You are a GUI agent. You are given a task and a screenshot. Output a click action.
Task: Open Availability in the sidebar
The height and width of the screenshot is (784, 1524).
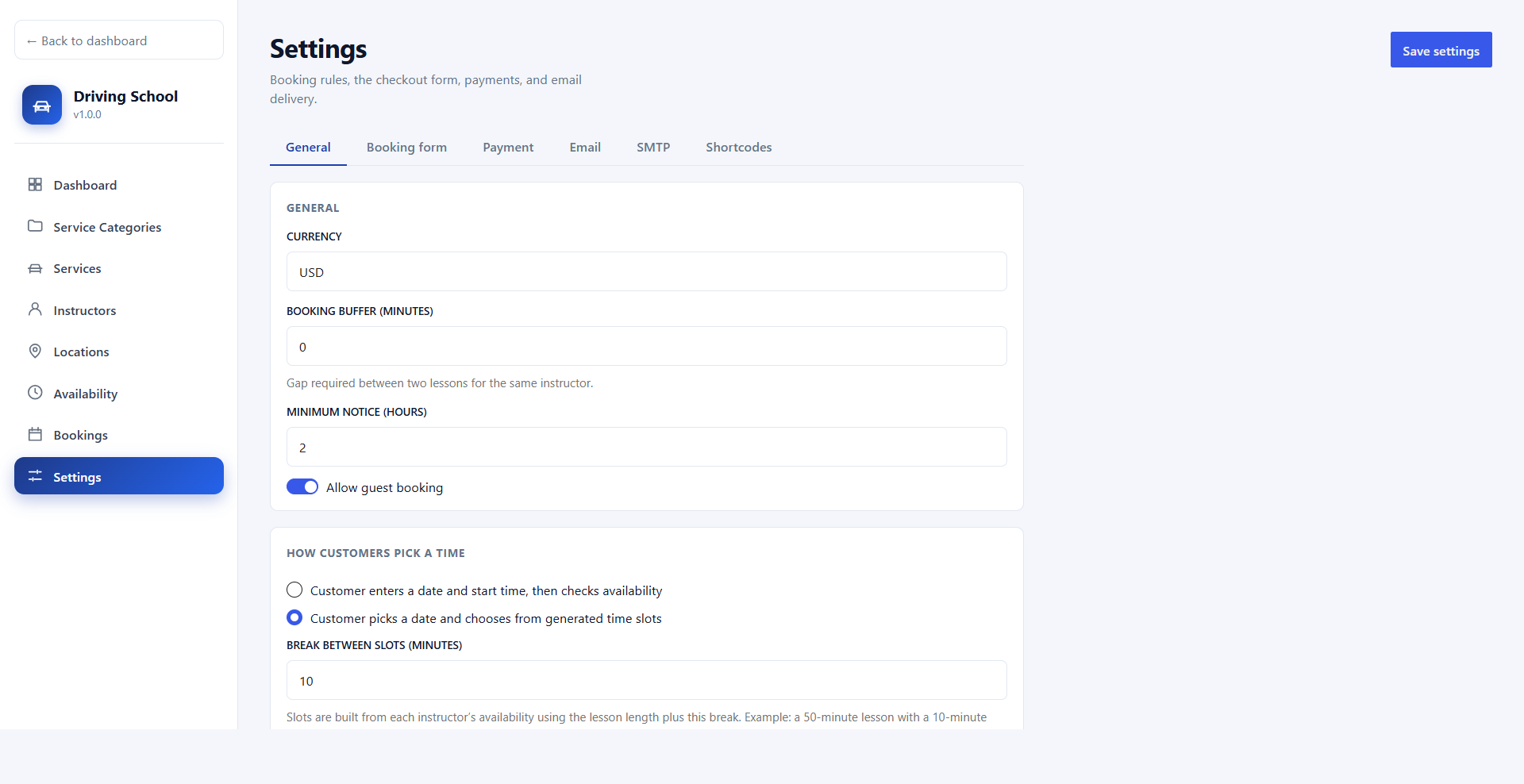coord(119,394)
